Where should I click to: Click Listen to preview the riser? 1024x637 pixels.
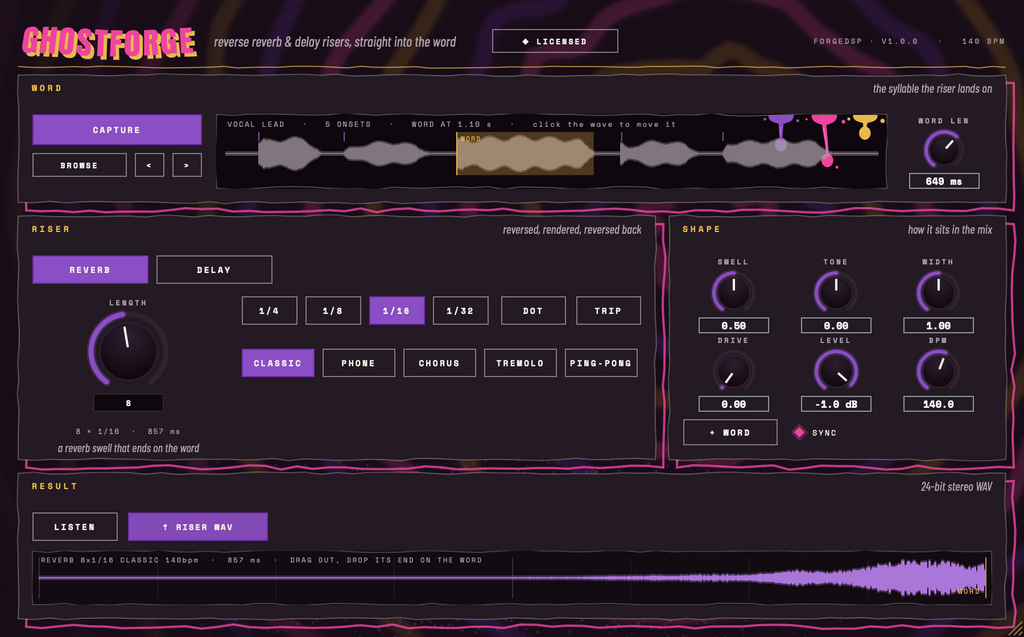(75, 527)
